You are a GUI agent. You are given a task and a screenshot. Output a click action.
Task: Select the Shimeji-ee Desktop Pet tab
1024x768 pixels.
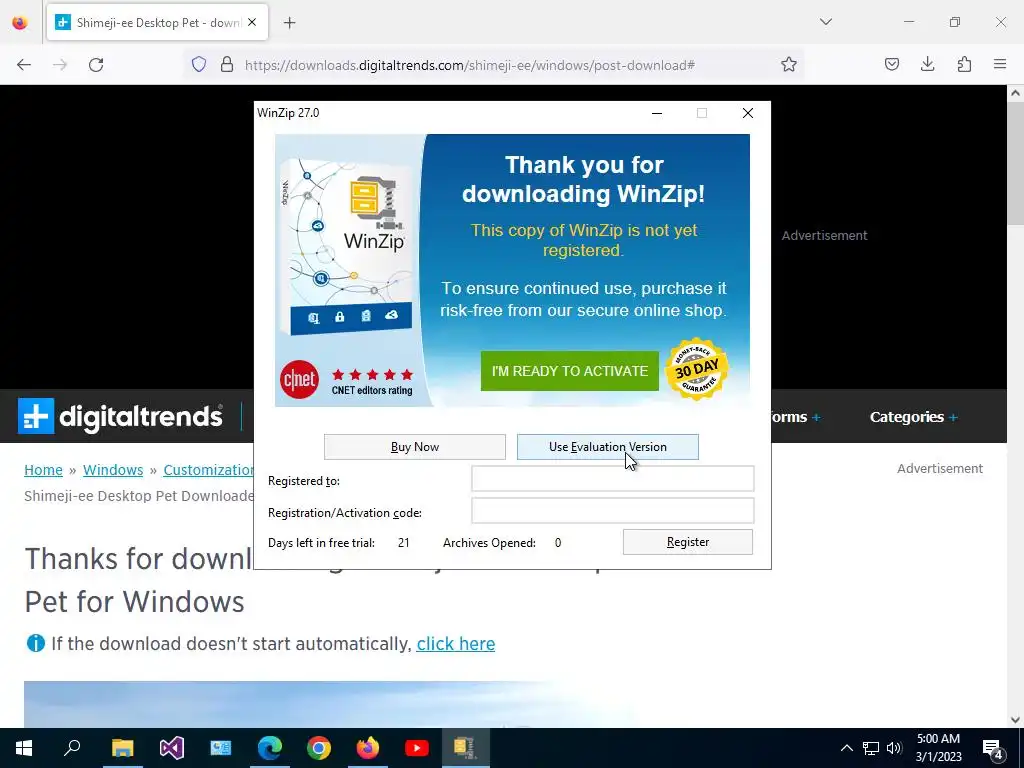[x=157, y=22]
